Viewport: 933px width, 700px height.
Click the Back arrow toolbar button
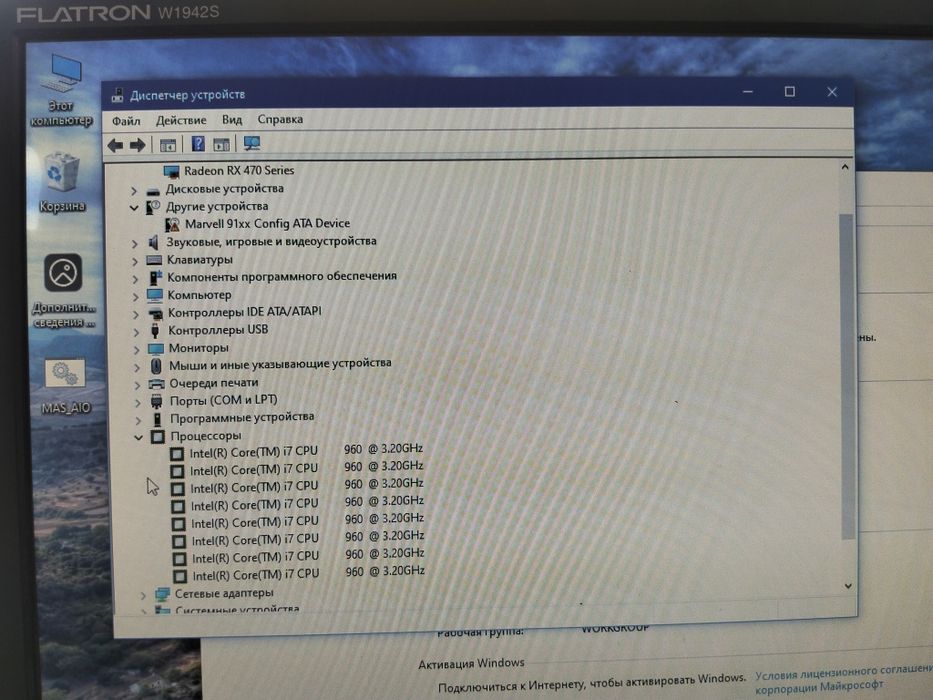[x=115, y=145]
